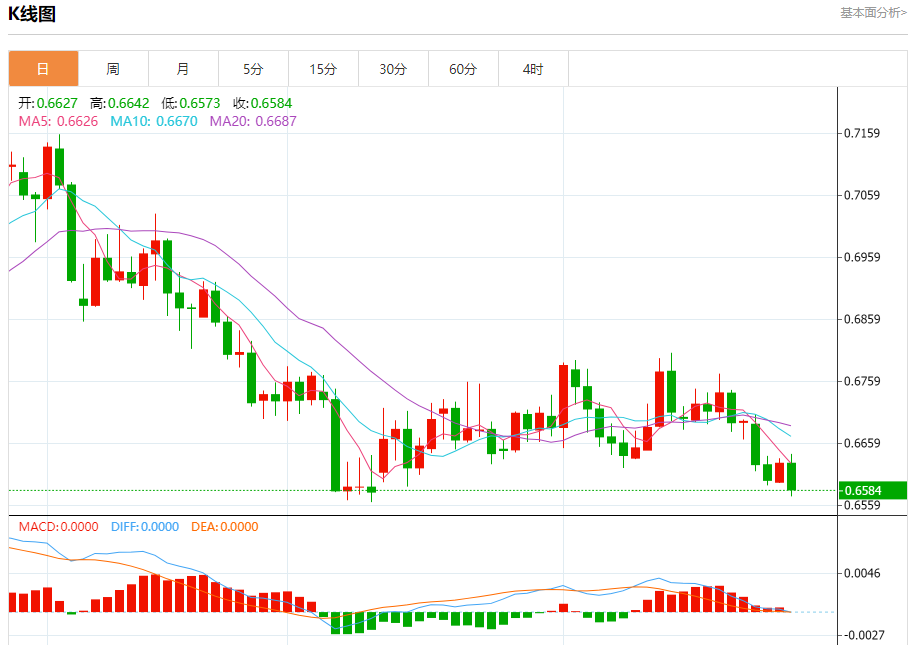The height and width of the screenshot is (645, 918).
Task: Click the 0.0046 MACD axis label
Action: click(862, 574)
